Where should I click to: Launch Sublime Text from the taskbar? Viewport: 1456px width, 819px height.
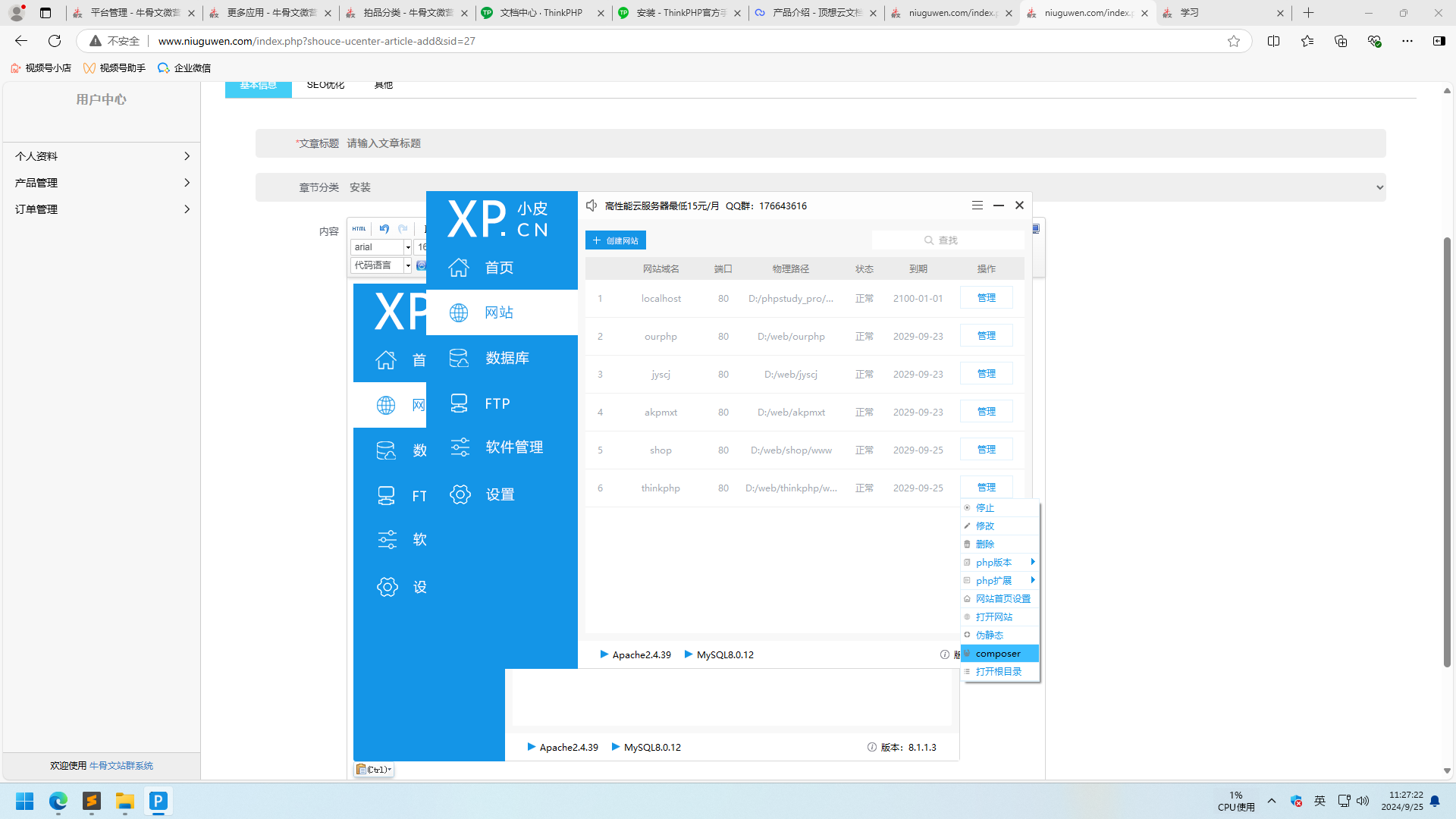(x=92, y=801)
